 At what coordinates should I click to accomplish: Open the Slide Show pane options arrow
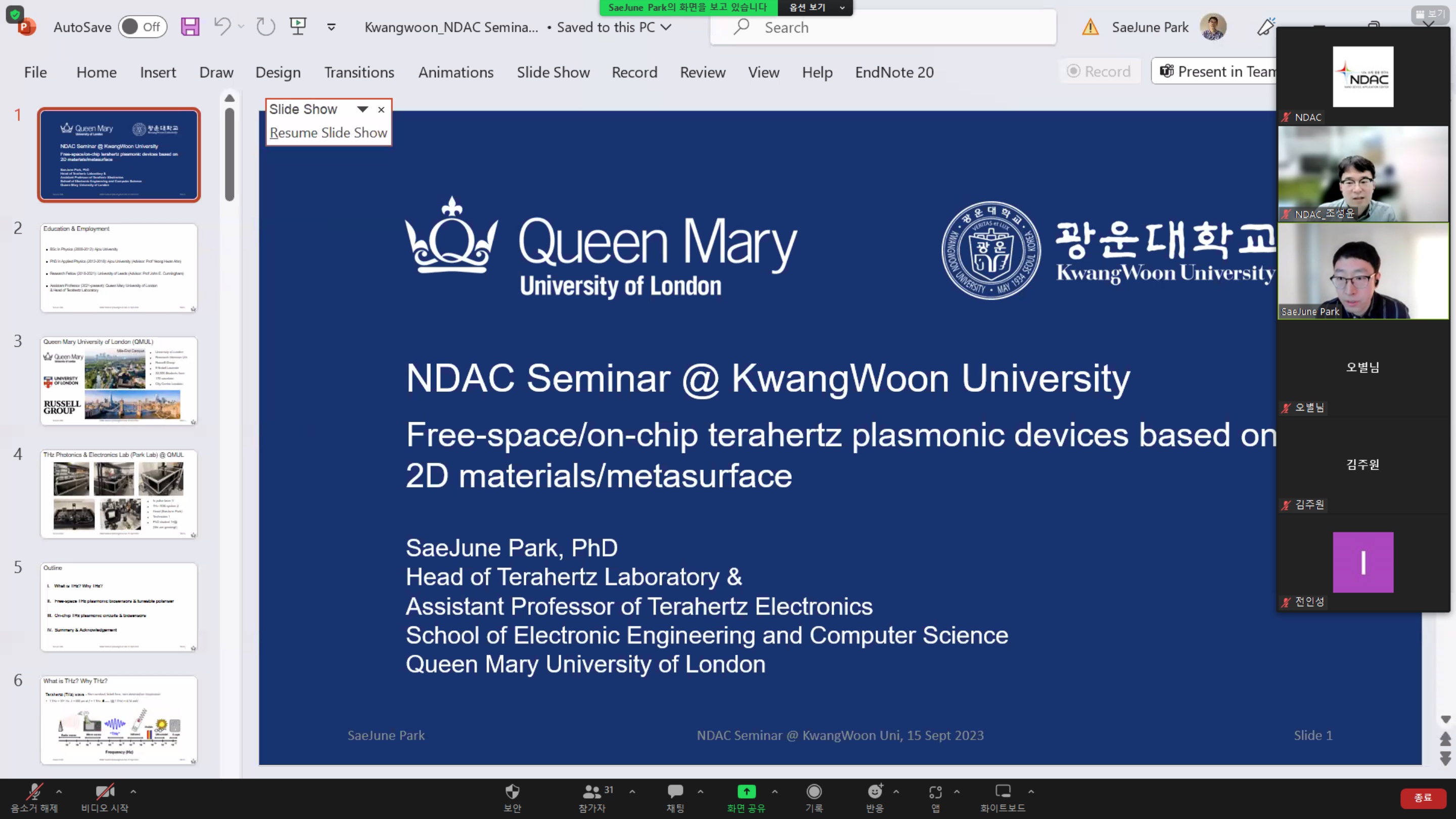tap(362, 109)
